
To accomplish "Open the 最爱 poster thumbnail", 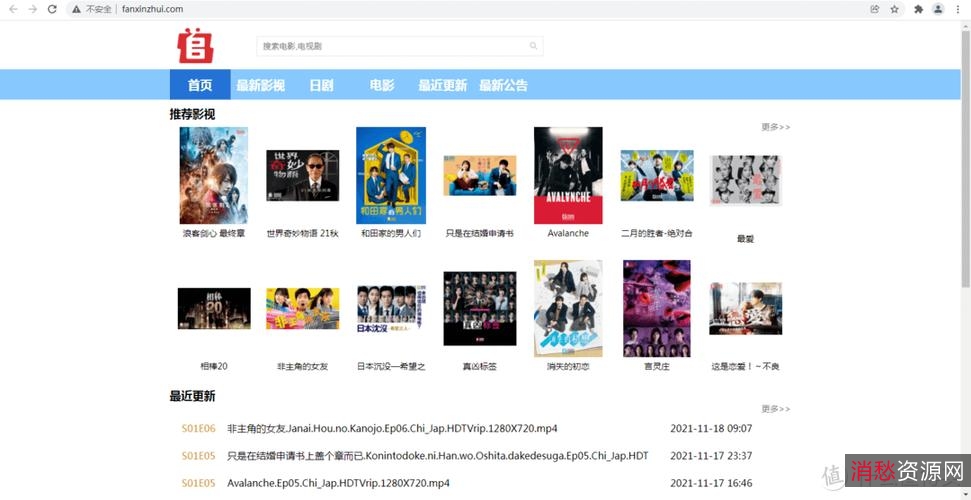I will 746,180.
